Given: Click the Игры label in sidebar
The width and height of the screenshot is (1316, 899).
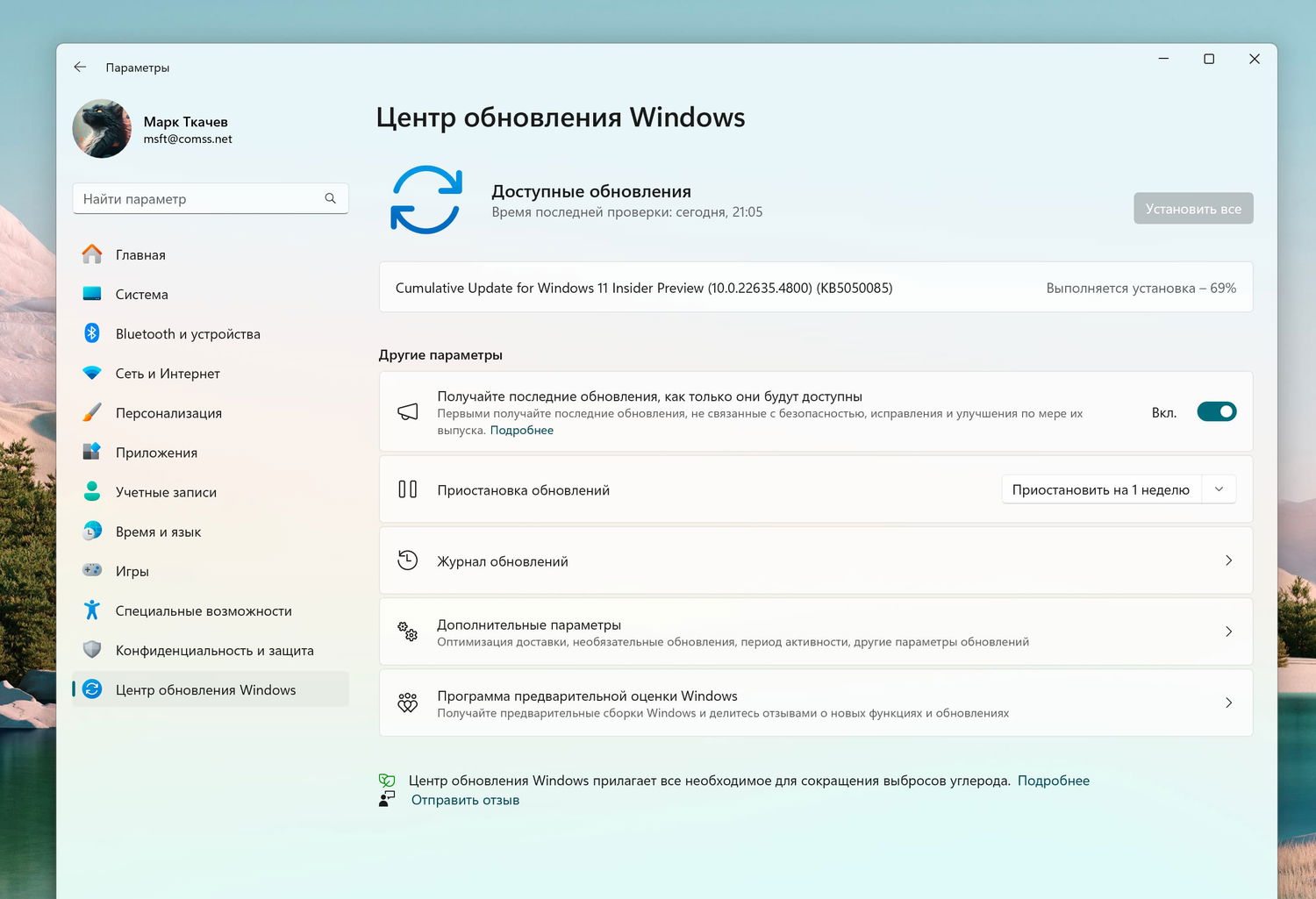Looking at the screenshot, I should pos(132,571).
